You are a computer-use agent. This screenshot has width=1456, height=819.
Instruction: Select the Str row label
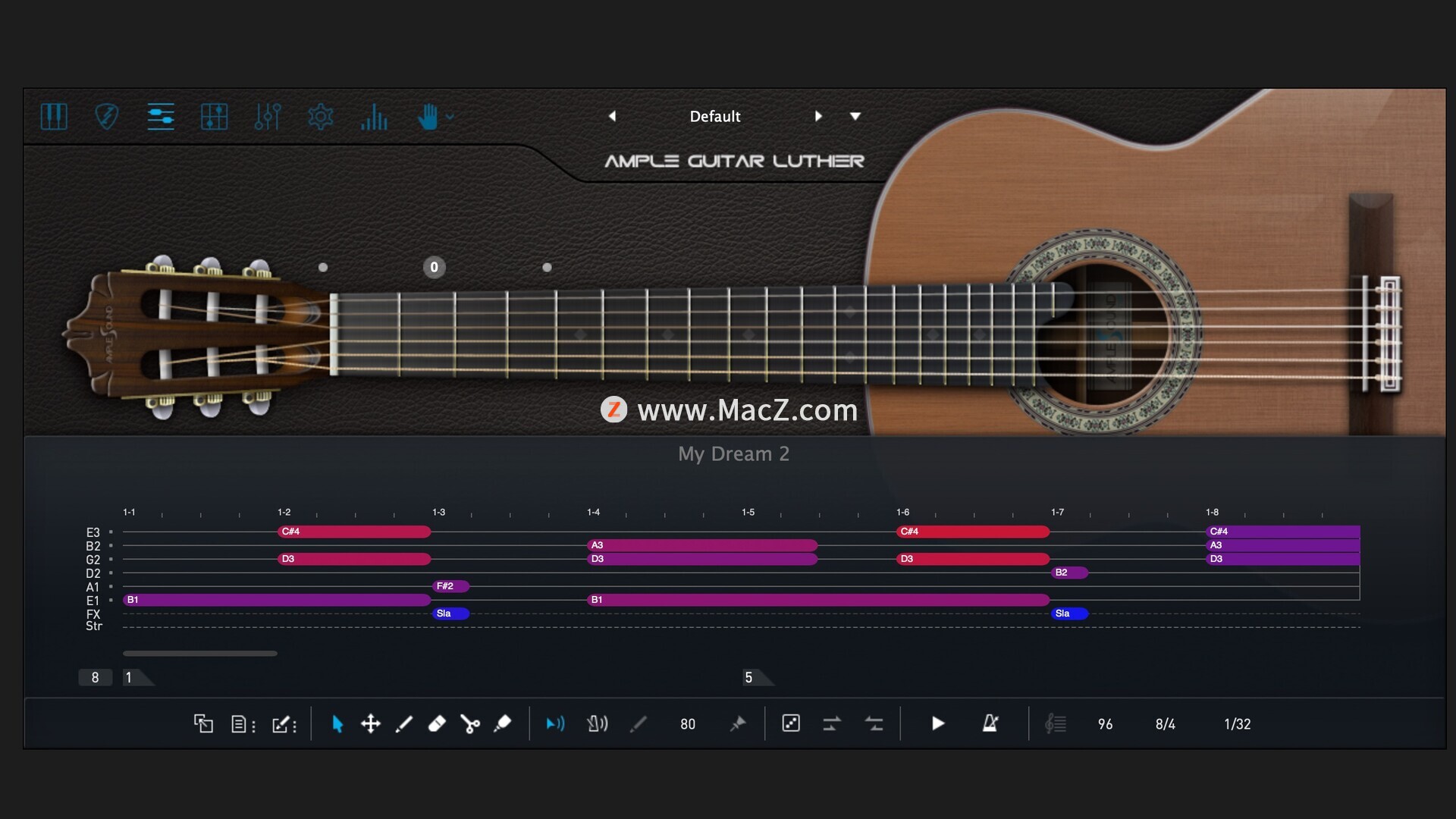[x=93, y=626]
